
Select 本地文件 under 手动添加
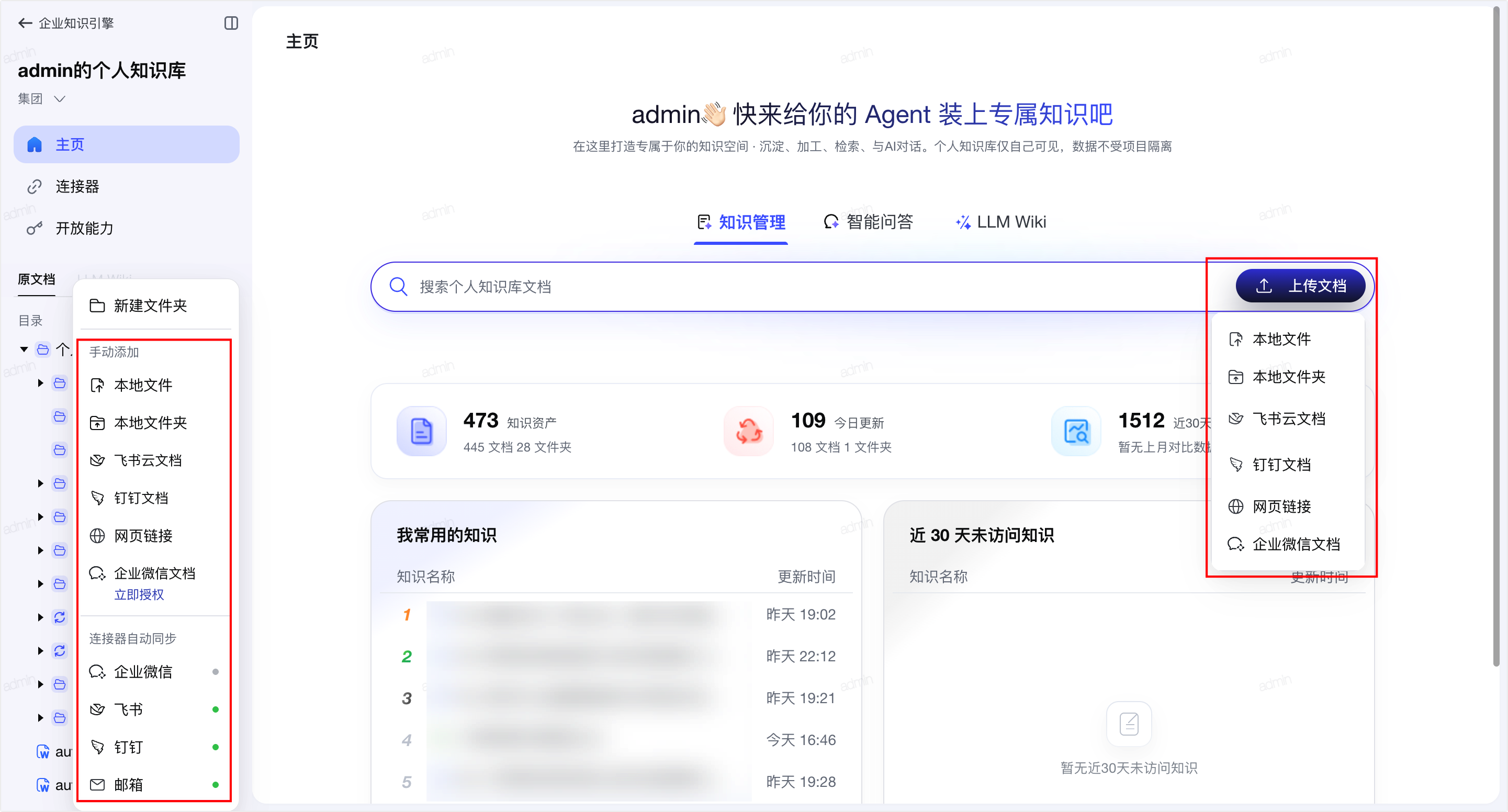tap(156, 385)
